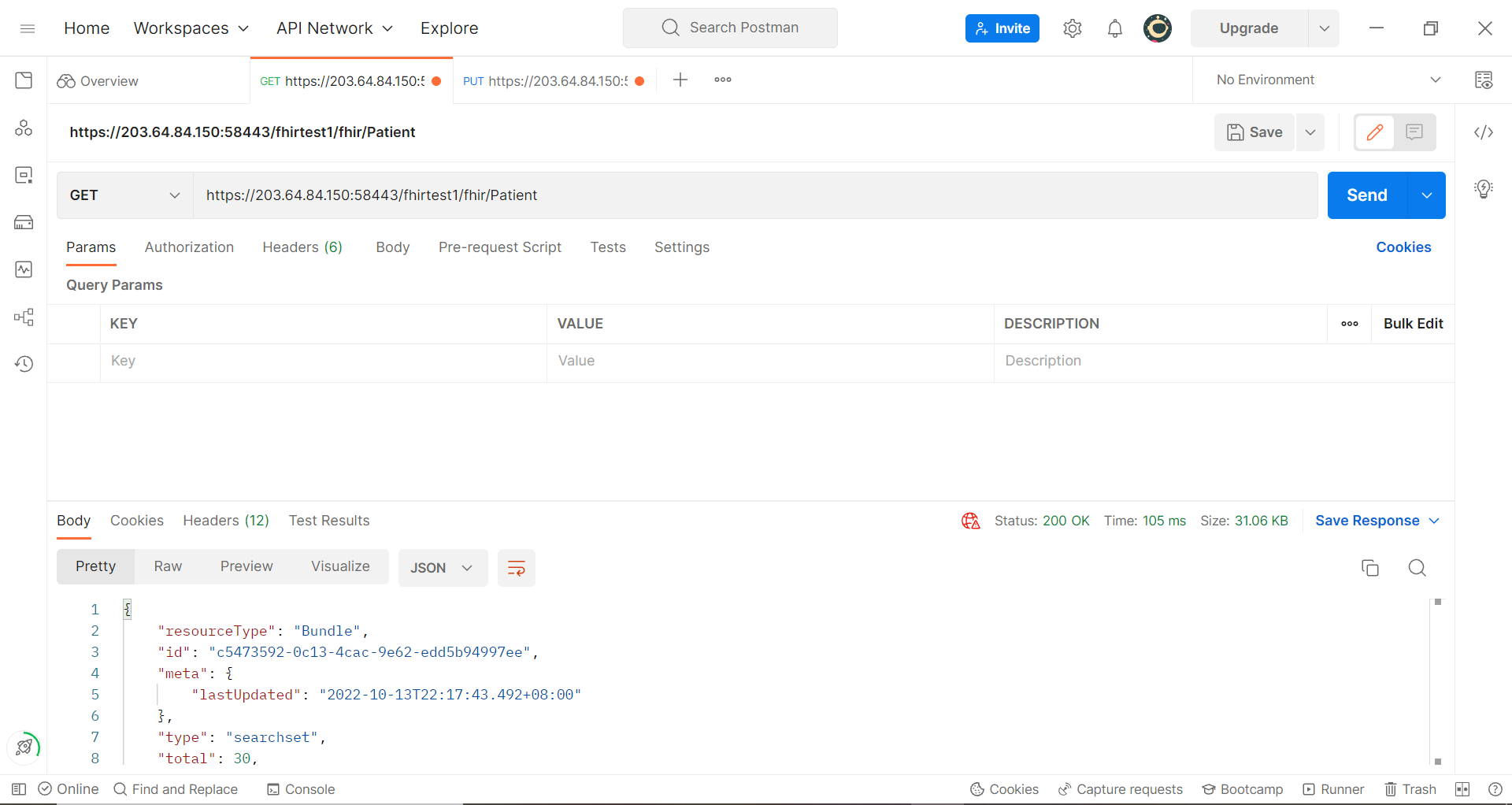Switch response view to Raw
This screenshot has width=1512, height=805.
click(168, 566)
